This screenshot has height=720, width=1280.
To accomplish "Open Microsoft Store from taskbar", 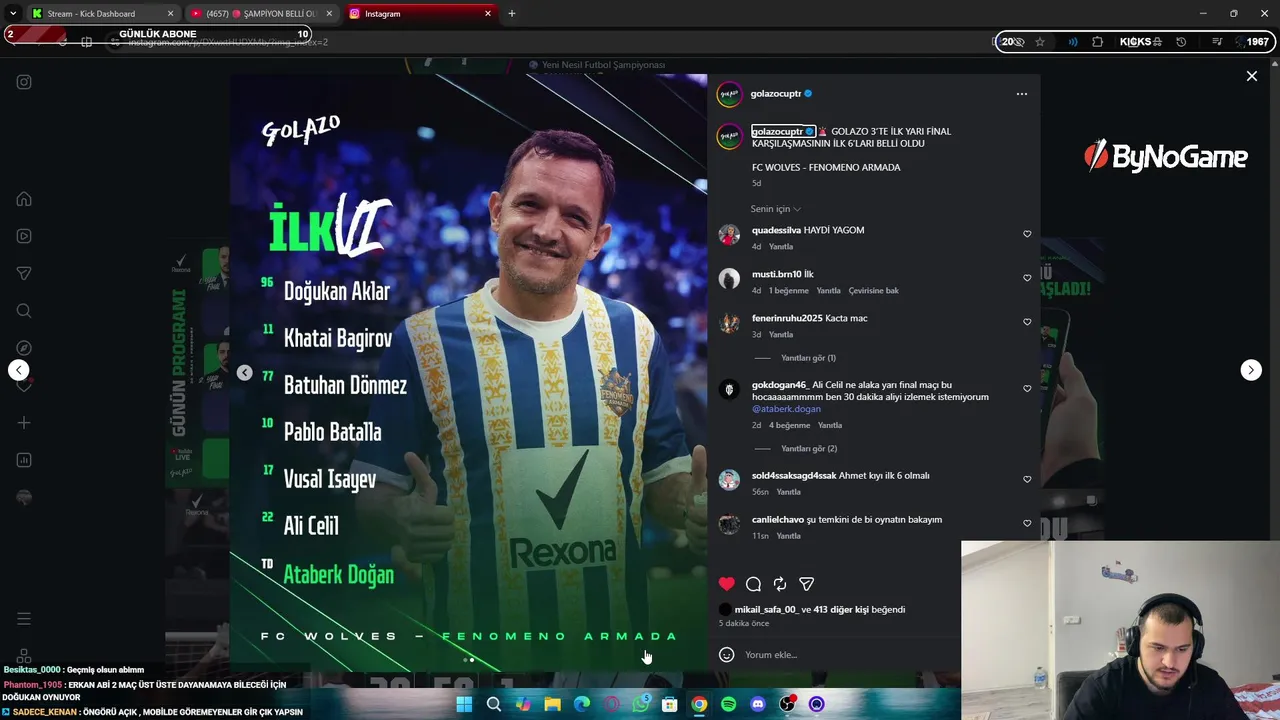I will [670, 704].
